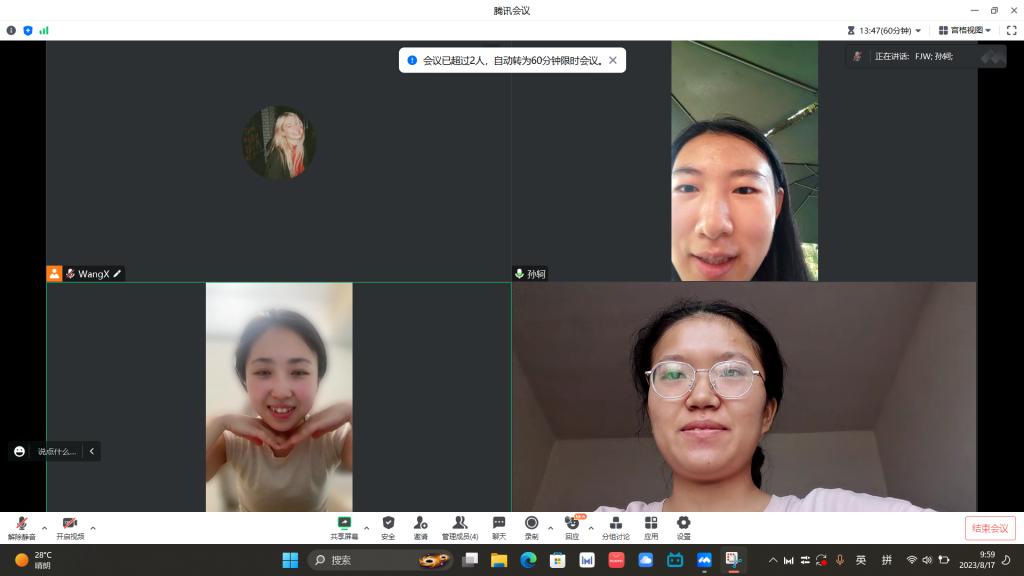Open the invite (邀请) icon
The image size is (1024, 576).
[x=420, y=527]
